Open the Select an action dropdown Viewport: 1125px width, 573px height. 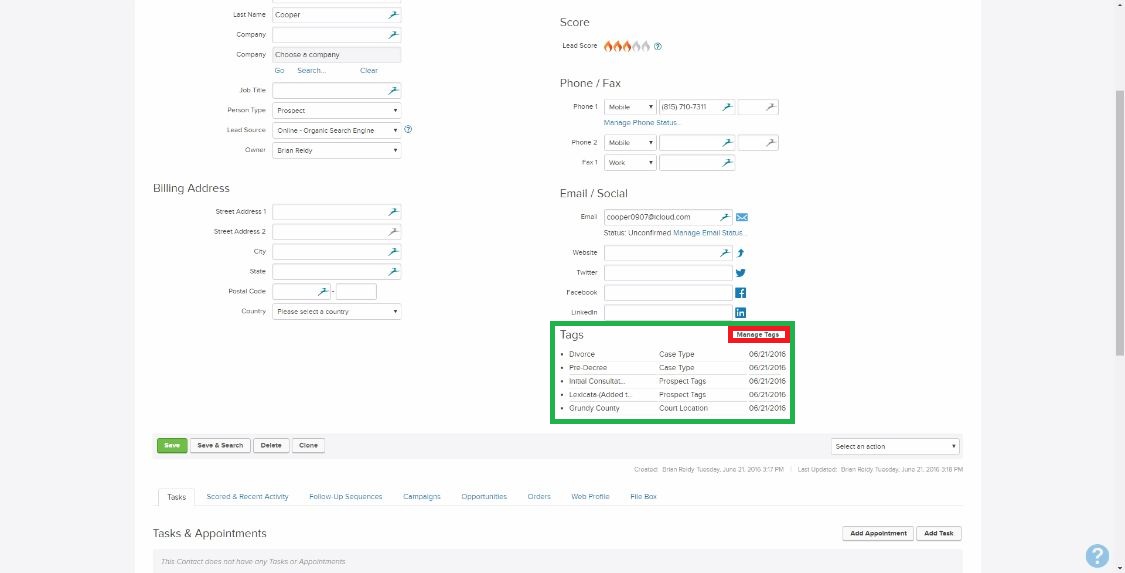895,446
